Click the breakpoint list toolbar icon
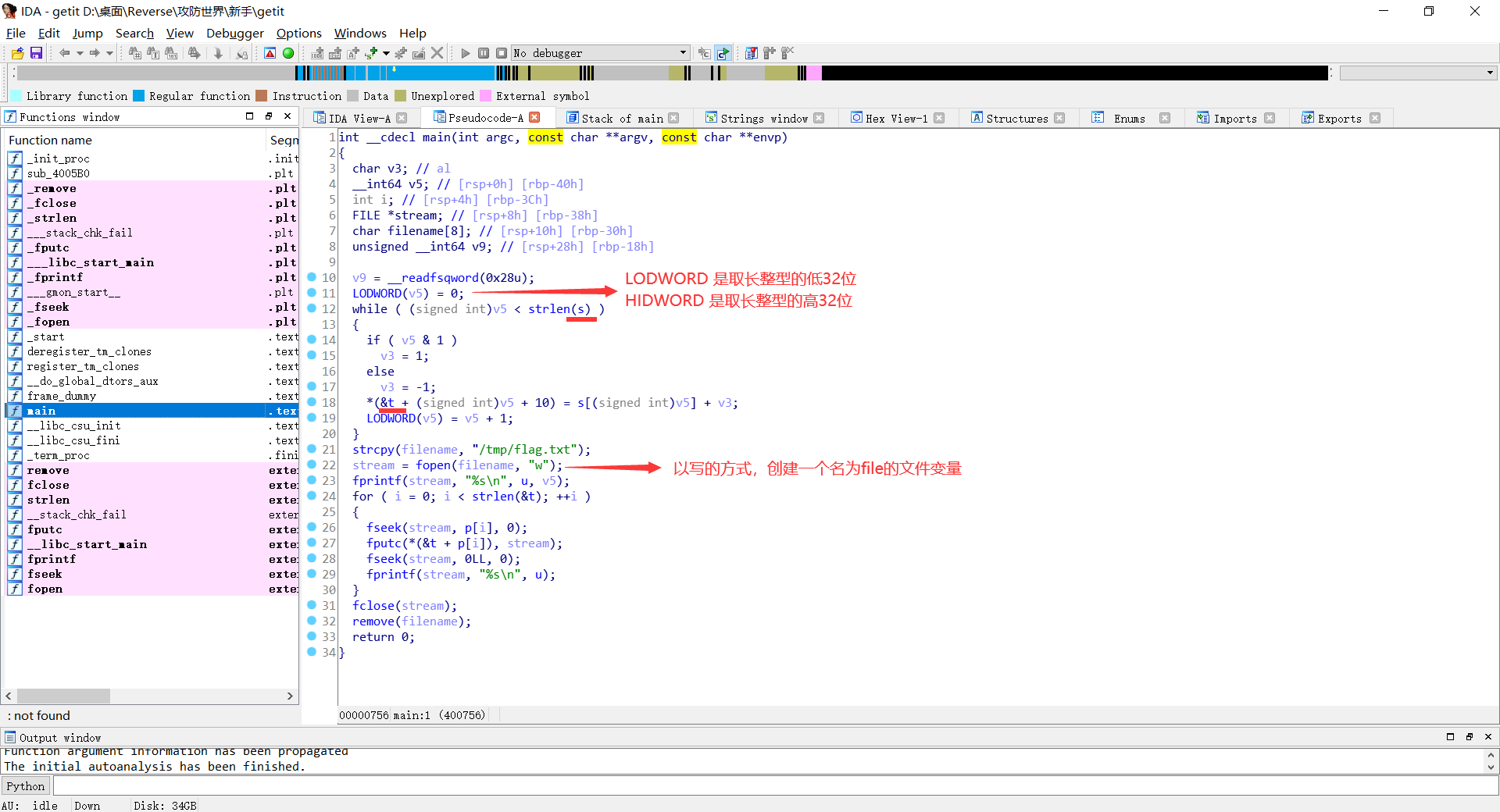This screenshot has height=812, width=1500. coord(751,53)
